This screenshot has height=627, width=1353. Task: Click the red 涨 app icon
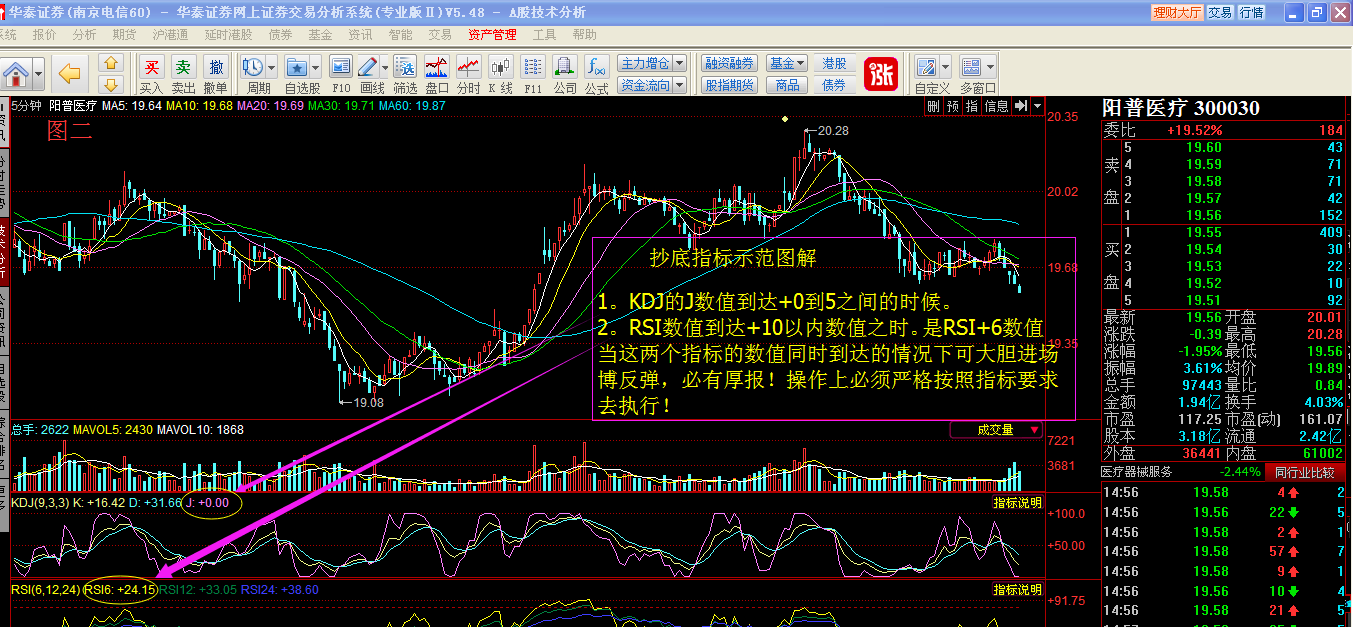(881, 74)
